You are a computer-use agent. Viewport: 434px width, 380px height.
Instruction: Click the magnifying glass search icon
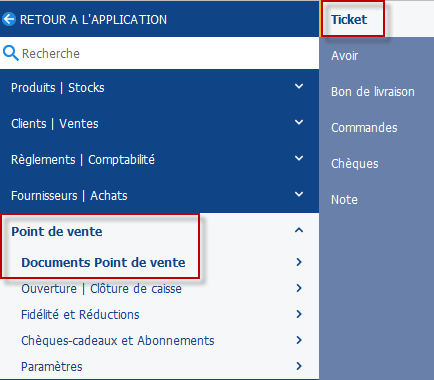[x=10, y=53]
